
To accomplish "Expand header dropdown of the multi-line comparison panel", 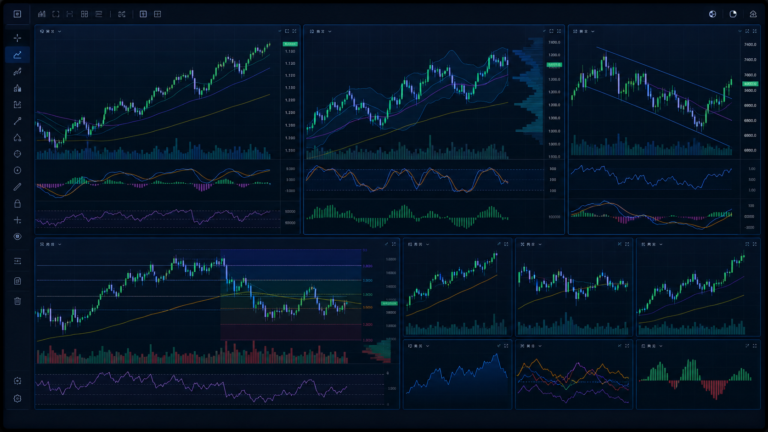I will tap(540, 346).
